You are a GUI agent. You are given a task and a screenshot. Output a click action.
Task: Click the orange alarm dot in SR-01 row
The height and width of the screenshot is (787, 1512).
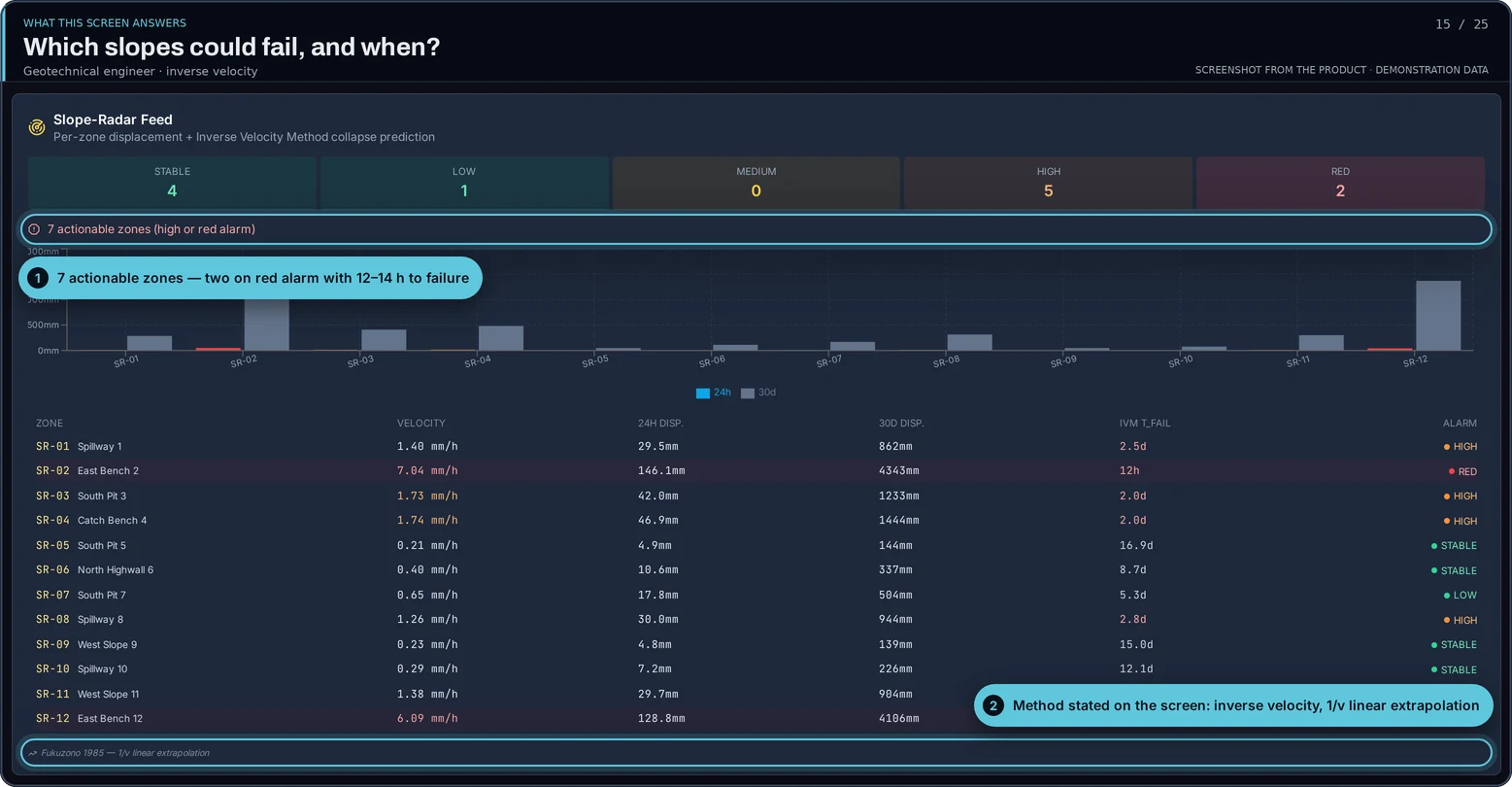coord(1447,447)
